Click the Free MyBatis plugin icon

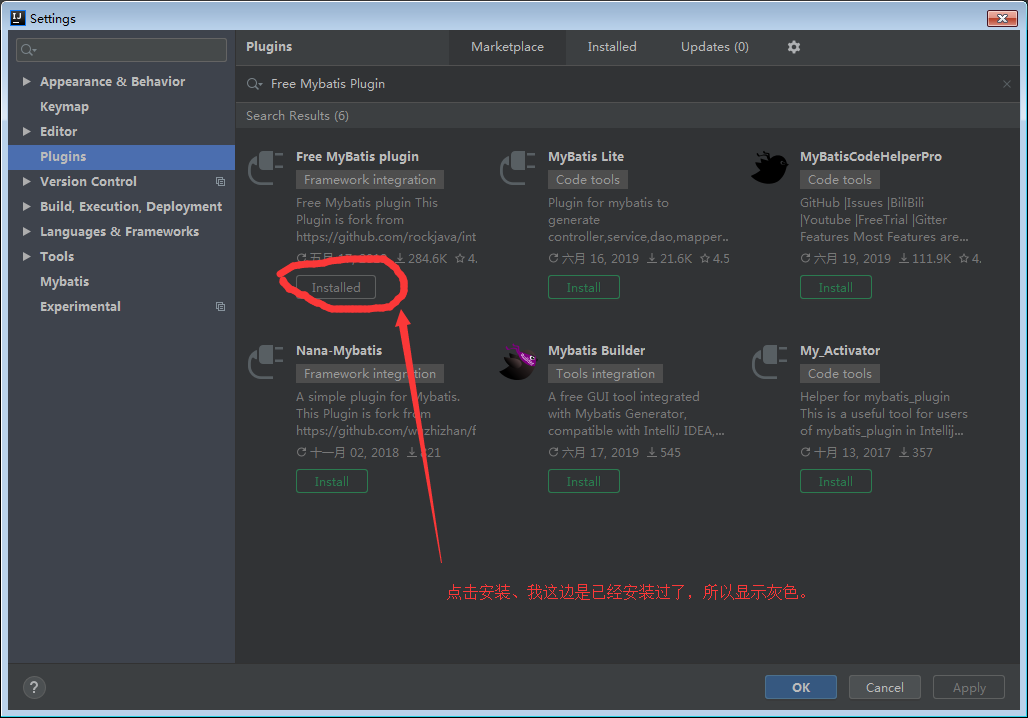266,167
